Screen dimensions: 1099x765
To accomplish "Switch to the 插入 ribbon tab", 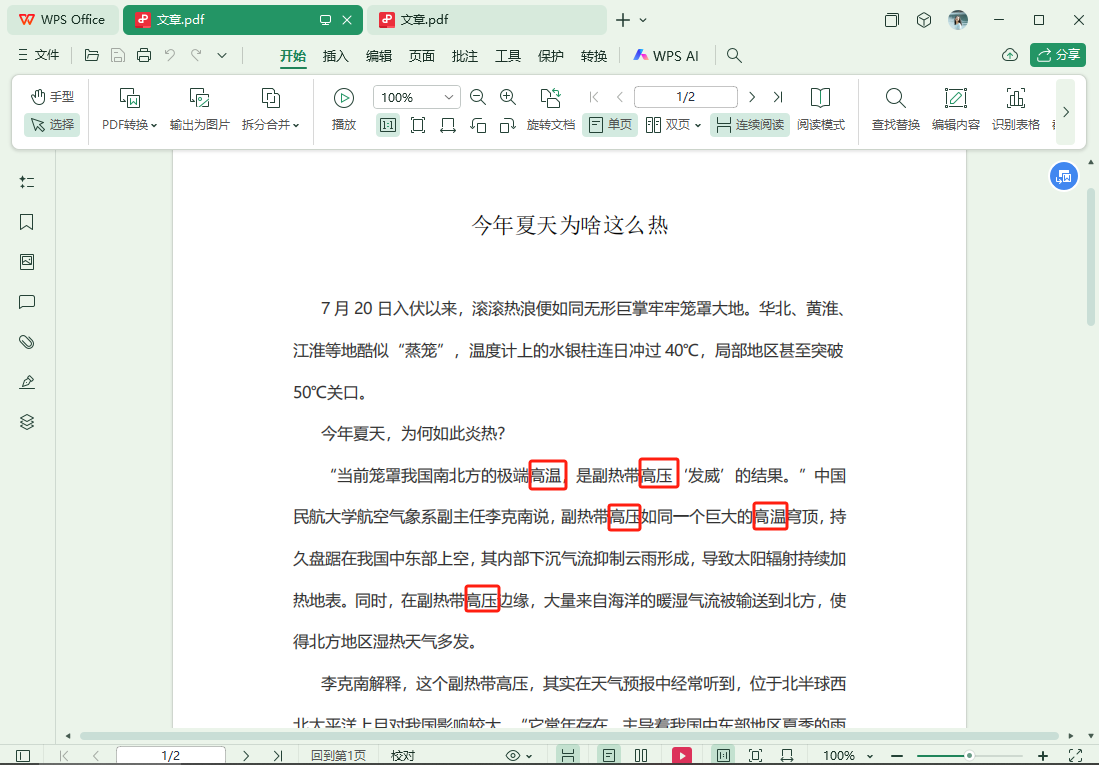I will (335, 56).
